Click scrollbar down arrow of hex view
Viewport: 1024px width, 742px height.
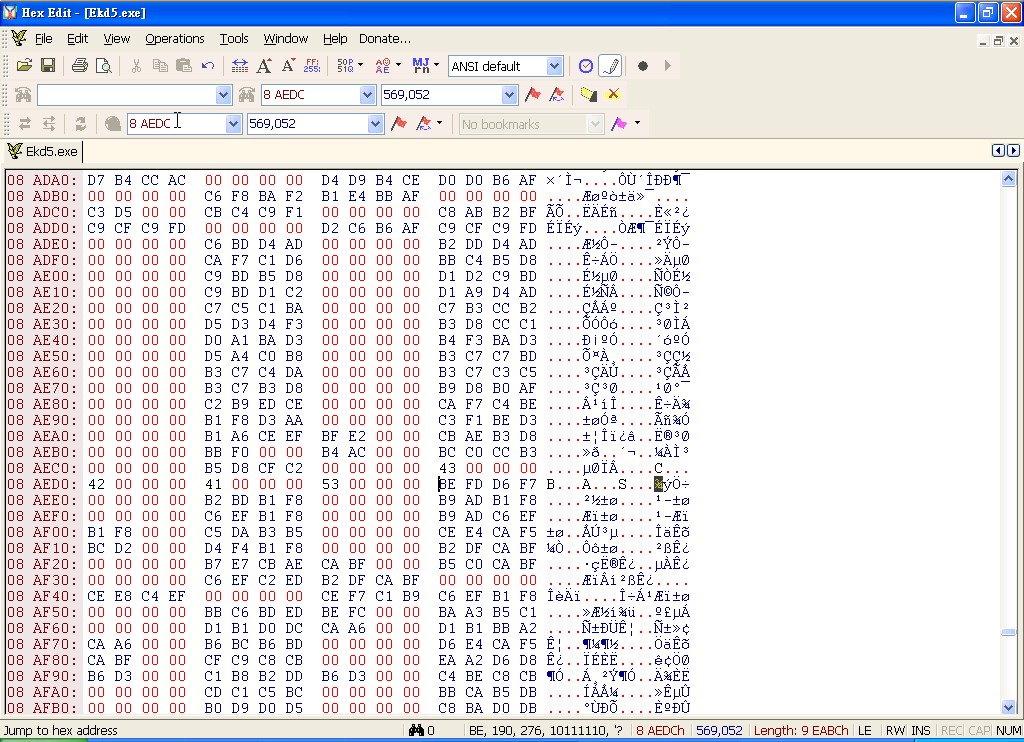pyautogui.click(x=1008, y=707)
